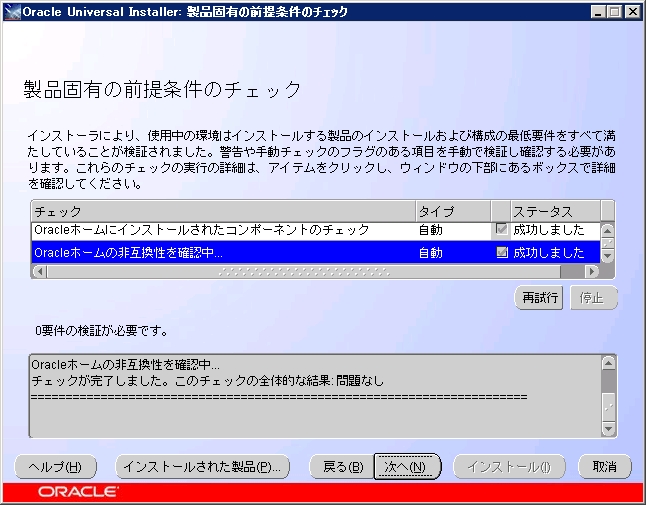Image resolution: width=646 pixels, height=505 pixels.
Task: Proceed with the 次へ(N) button
Action: 407,467
